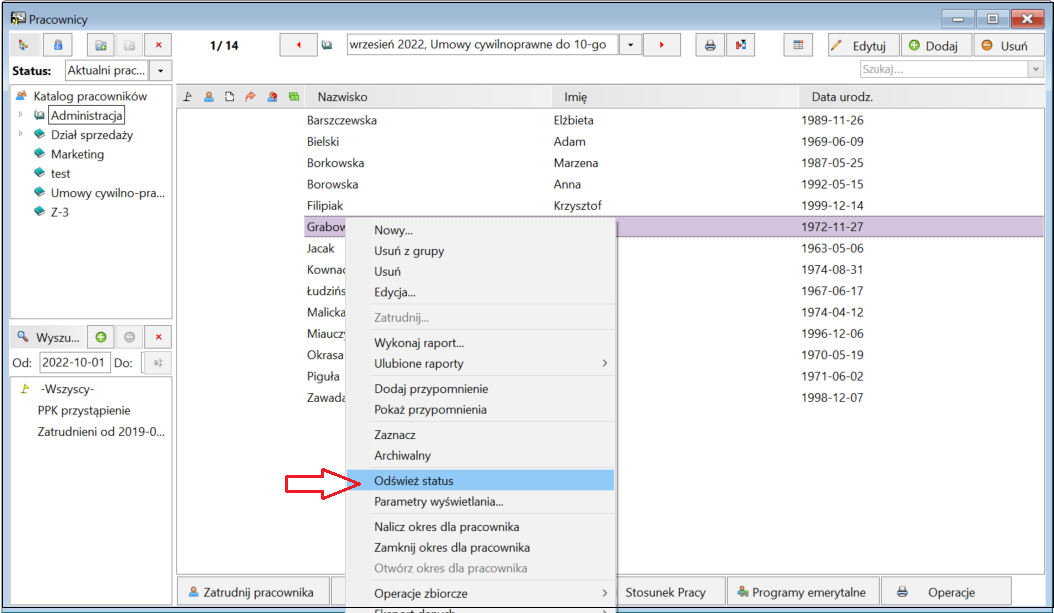Select Archiwalny menu entry
1054x613 pixels.
[x=480, y=456]
